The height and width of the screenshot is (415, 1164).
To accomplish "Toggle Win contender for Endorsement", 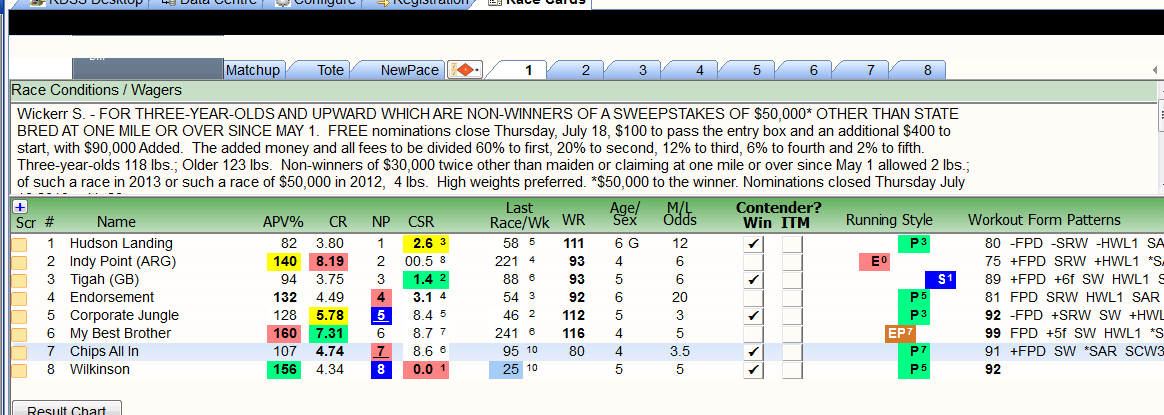I will 753,297.
